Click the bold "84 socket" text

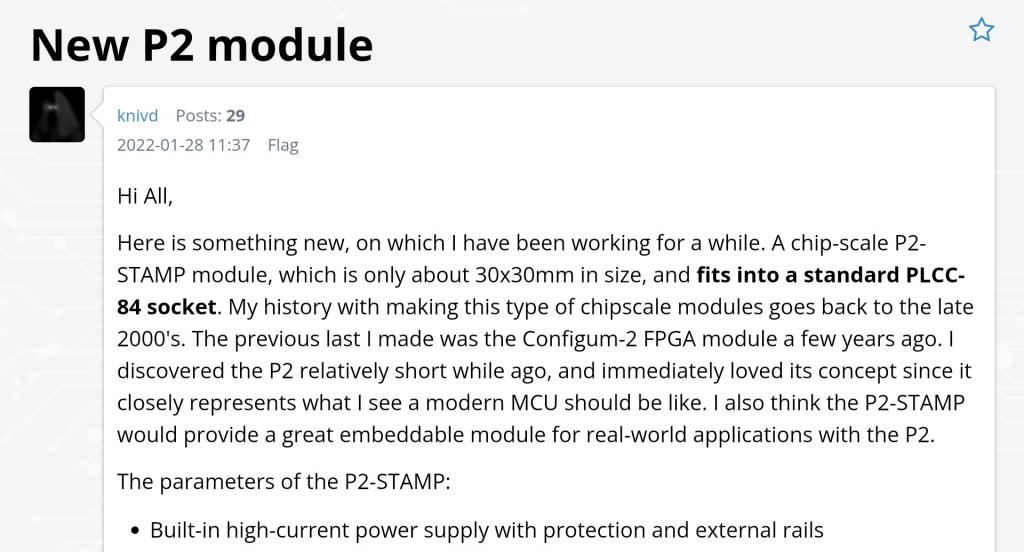[166, 306]
